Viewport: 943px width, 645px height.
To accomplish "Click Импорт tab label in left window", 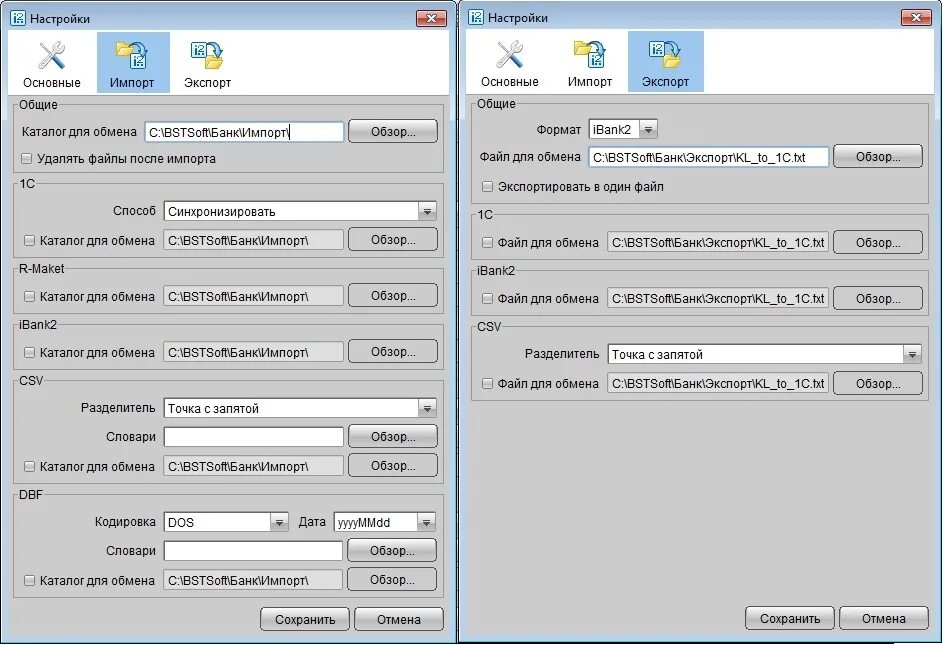I will tap(132, 82).
